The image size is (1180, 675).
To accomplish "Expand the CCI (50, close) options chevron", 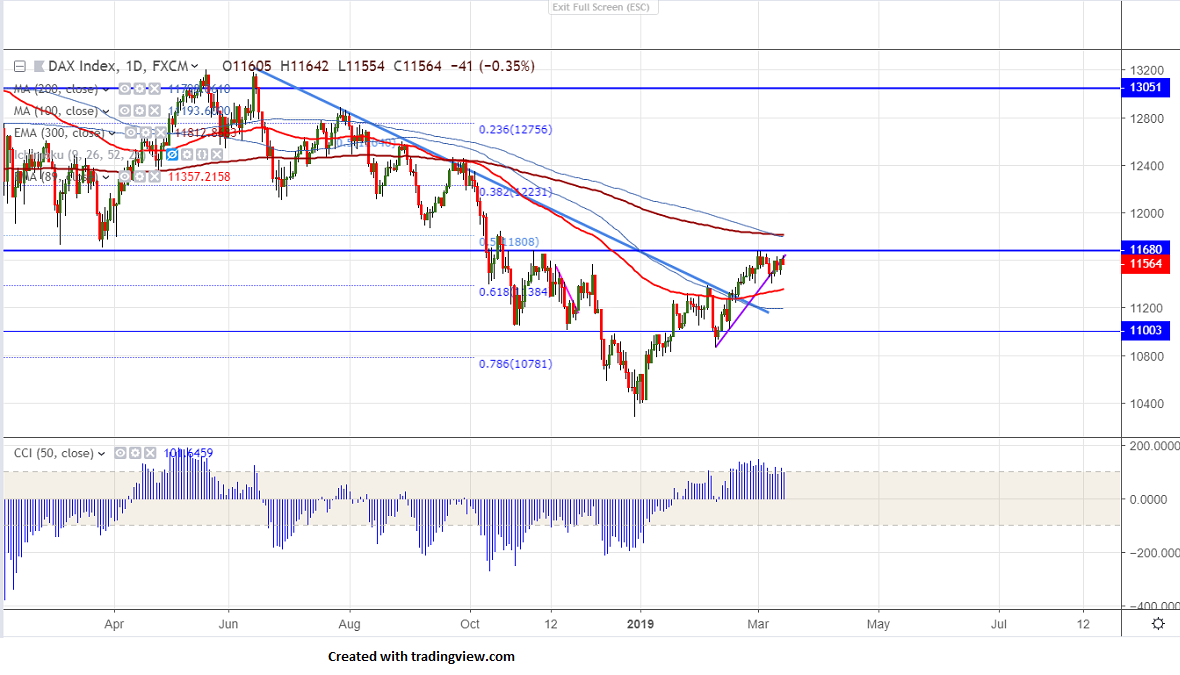I will (101, 454).
